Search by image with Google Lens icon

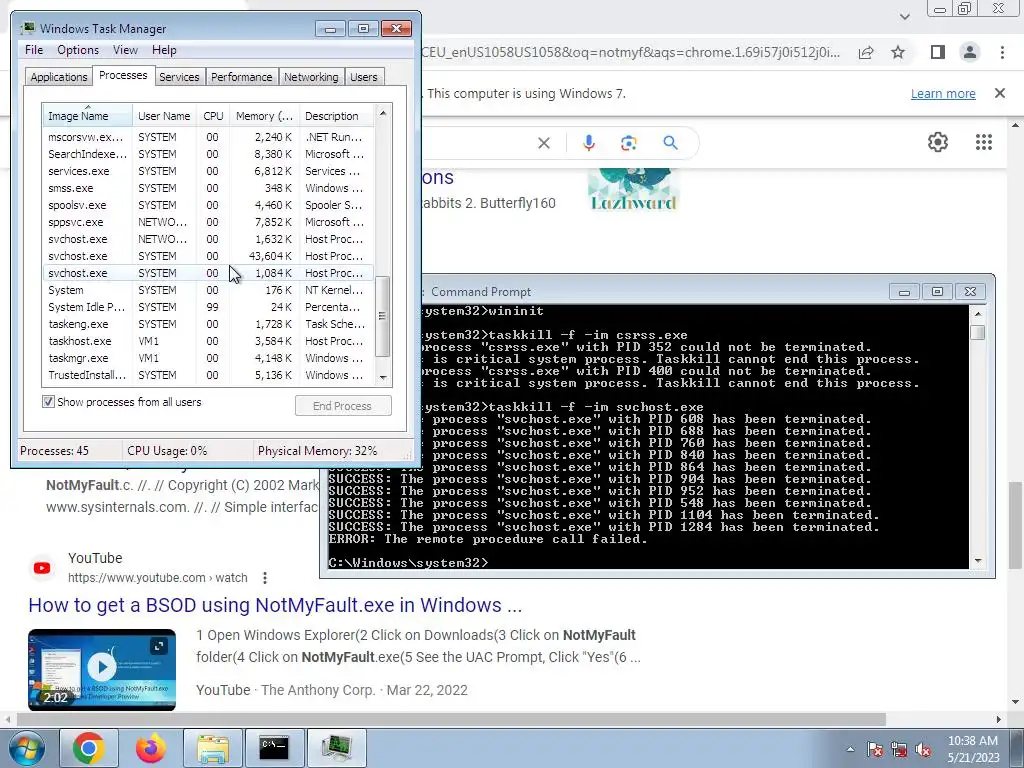tap(628, 143)
